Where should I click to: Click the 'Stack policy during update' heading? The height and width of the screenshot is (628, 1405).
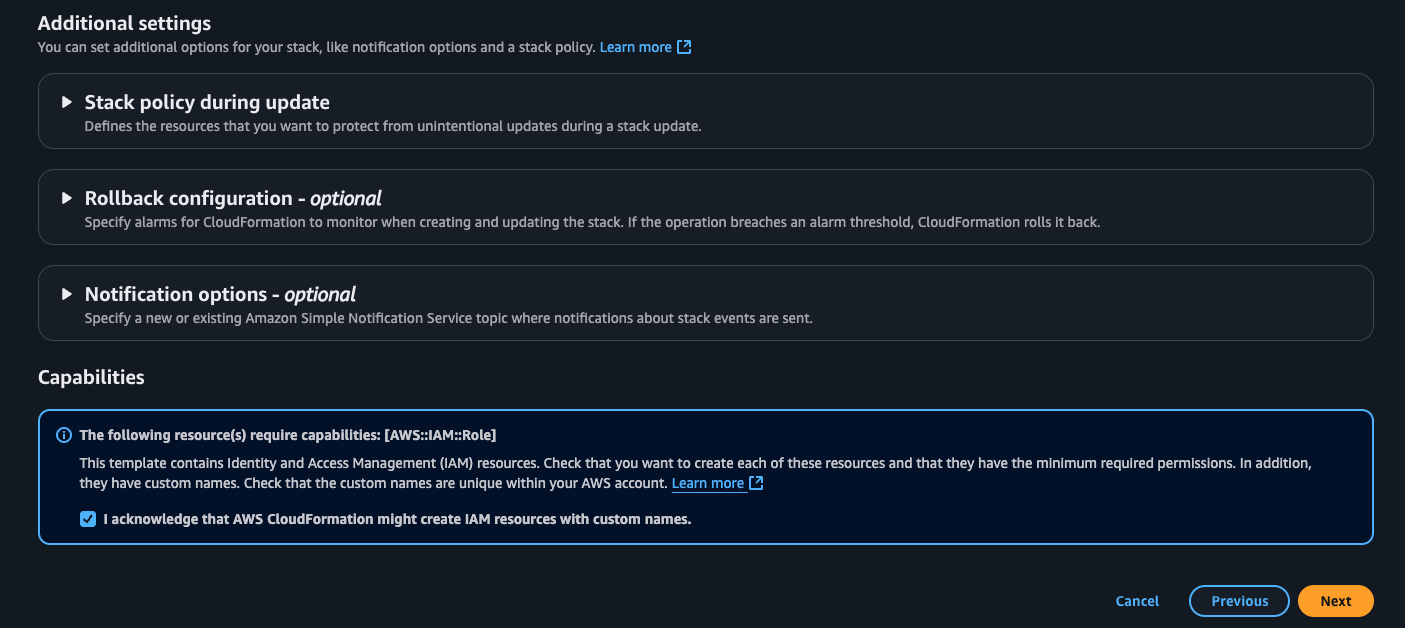(x=207, y=102)
